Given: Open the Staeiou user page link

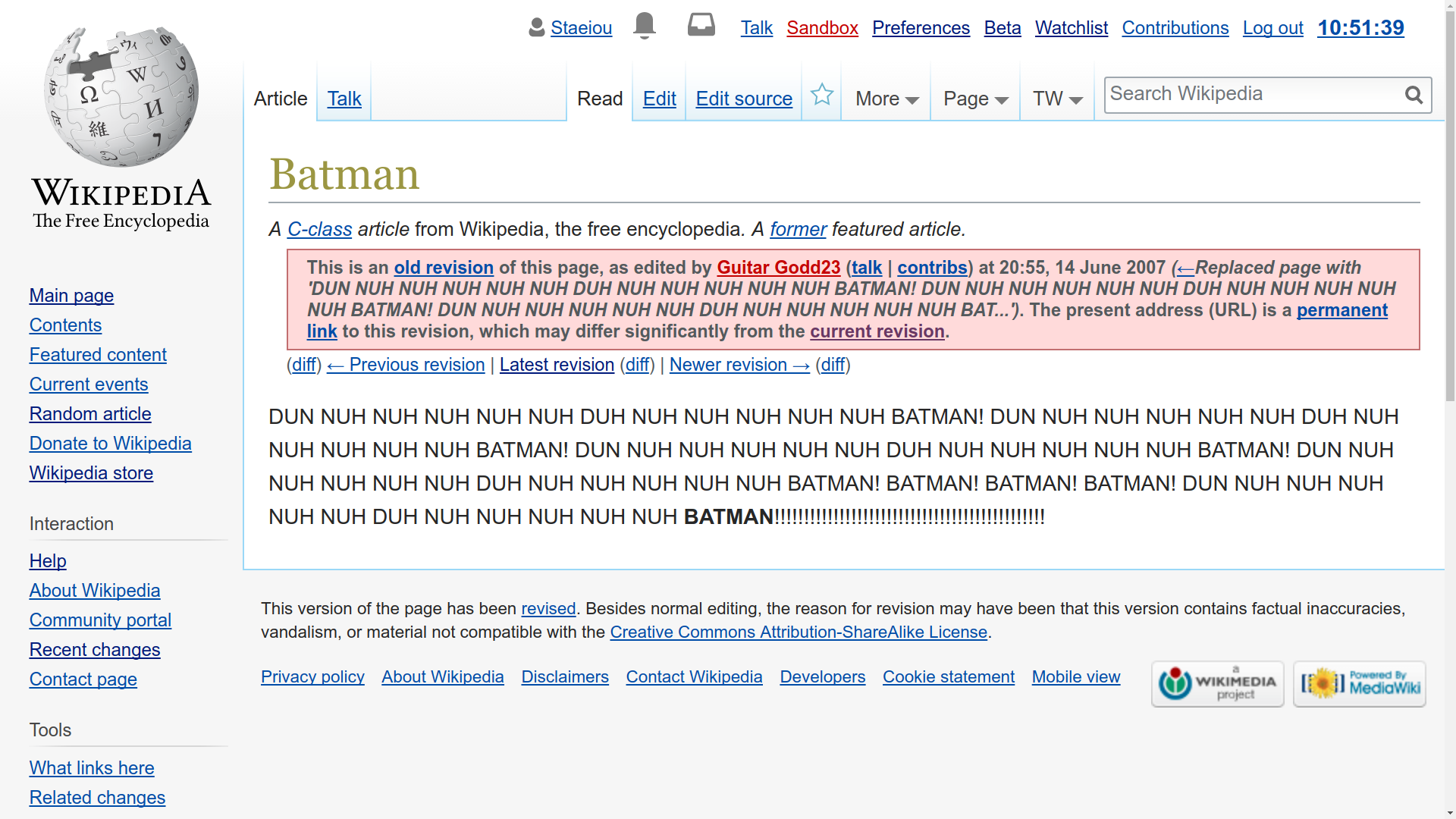Looking at the screenshot, I should tap(581, 28).
